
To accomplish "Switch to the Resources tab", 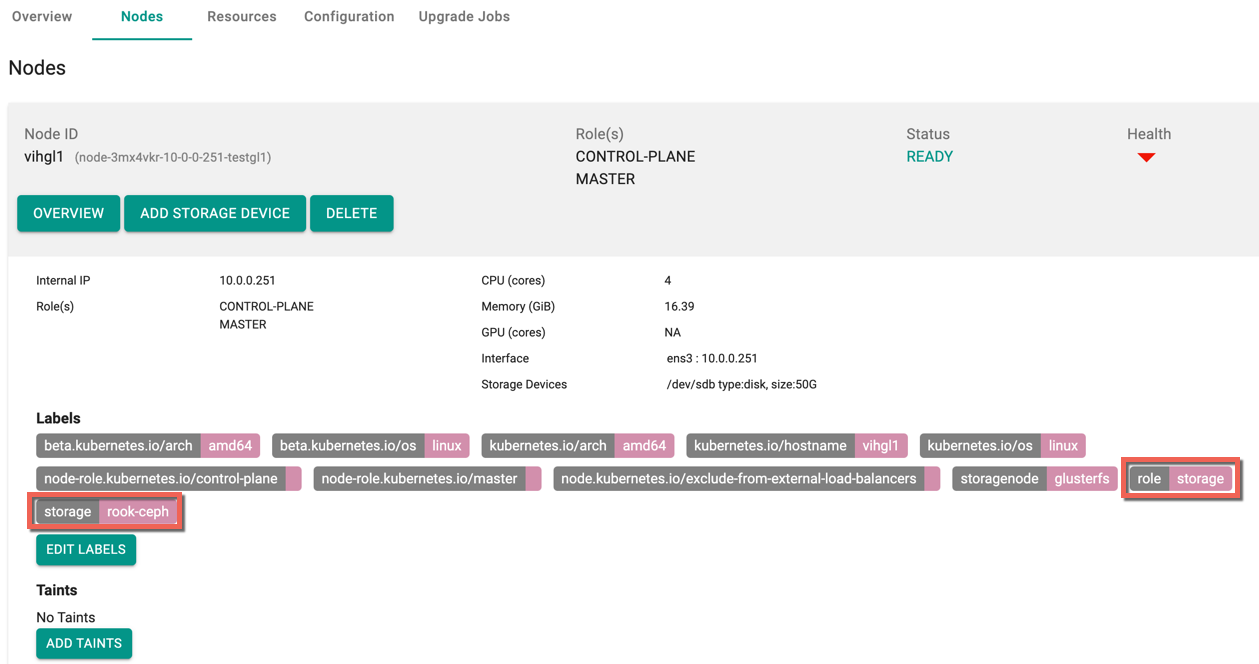I will [x=241, y=17].
